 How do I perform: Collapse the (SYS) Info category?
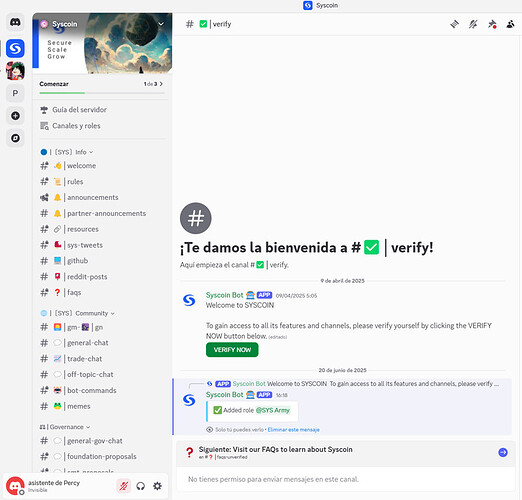66,152
